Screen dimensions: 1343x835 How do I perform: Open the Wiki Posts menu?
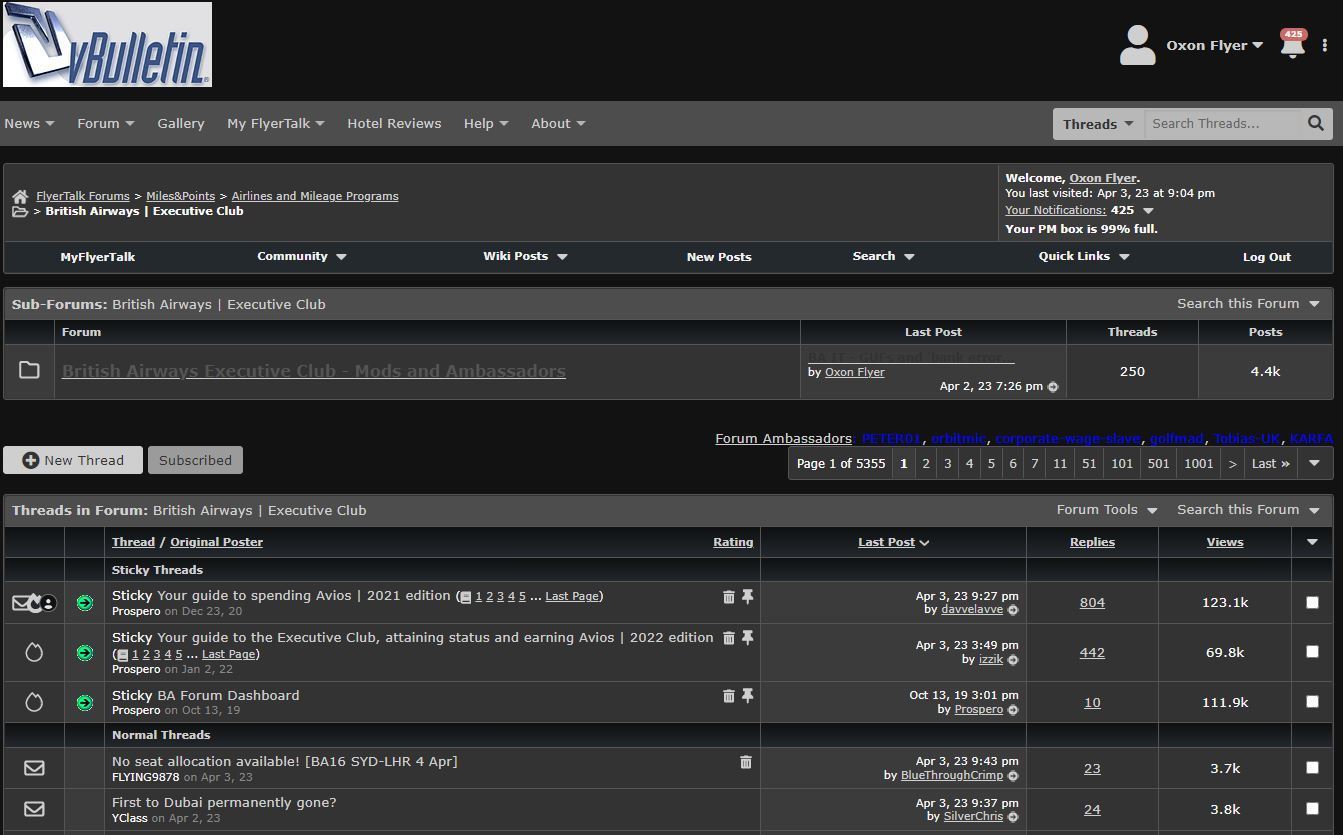click(x=525, y=256)
